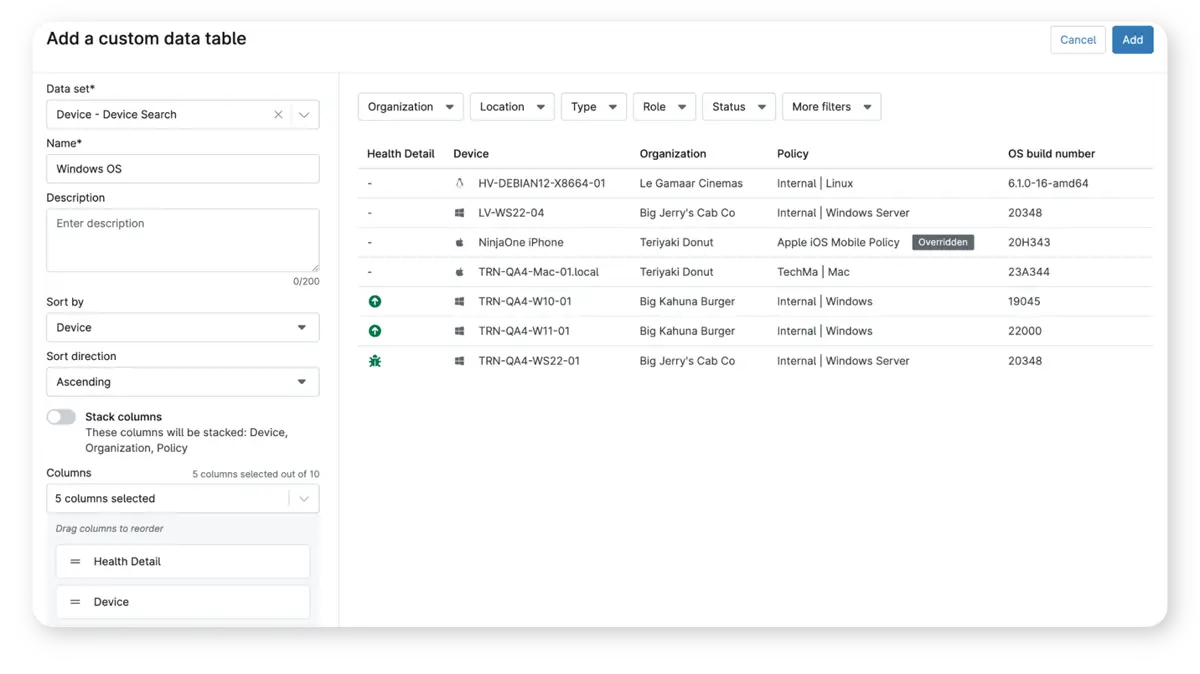Click Linux penguin icon beside HV-DEBIAN12-X8664-01

[460, 184]
